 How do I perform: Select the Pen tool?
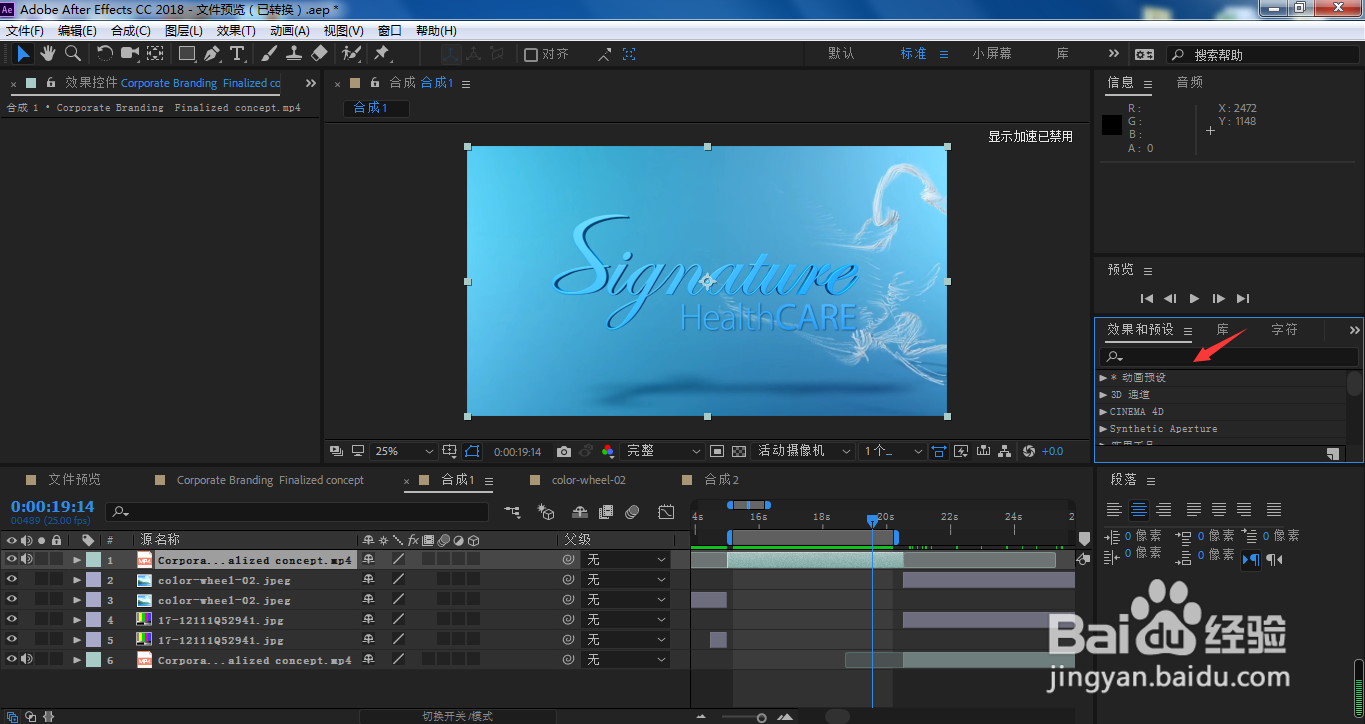[212, 53]
